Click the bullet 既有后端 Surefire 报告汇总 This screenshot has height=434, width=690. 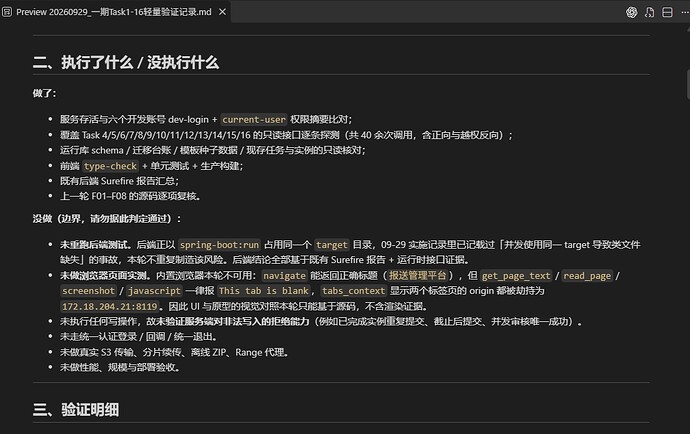point(119,181)
